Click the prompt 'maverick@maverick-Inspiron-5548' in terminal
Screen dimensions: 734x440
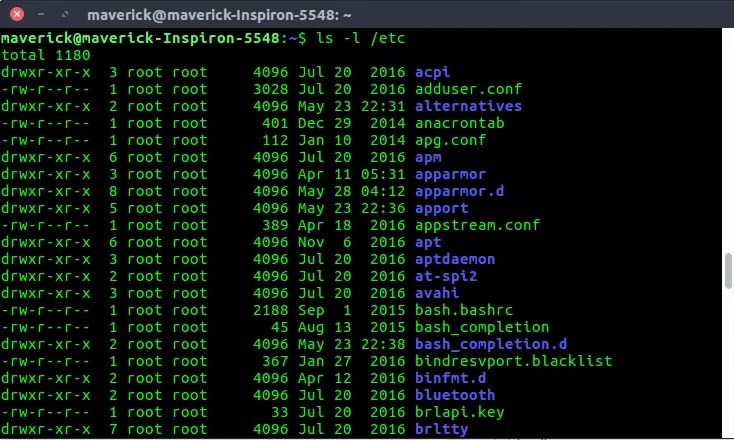click(140, 38)
